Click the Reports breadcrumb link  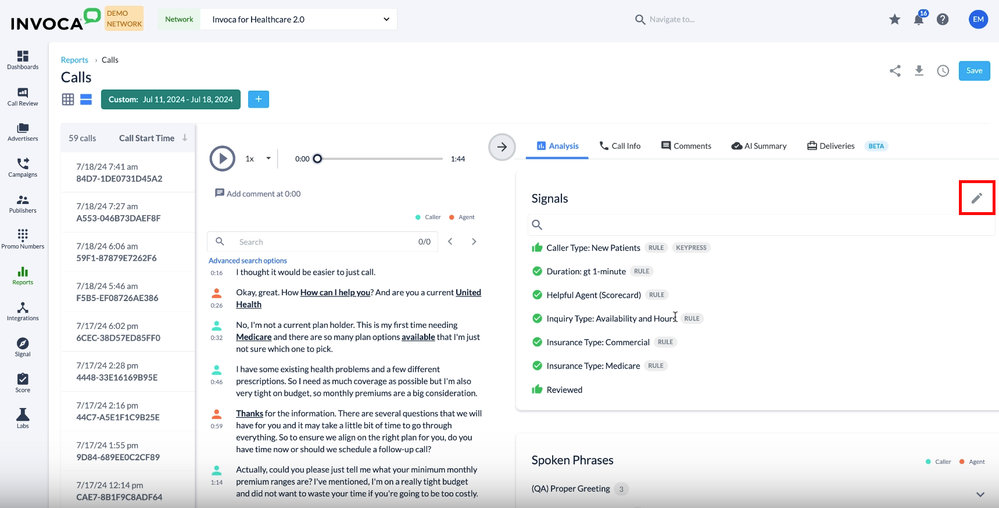75,60
